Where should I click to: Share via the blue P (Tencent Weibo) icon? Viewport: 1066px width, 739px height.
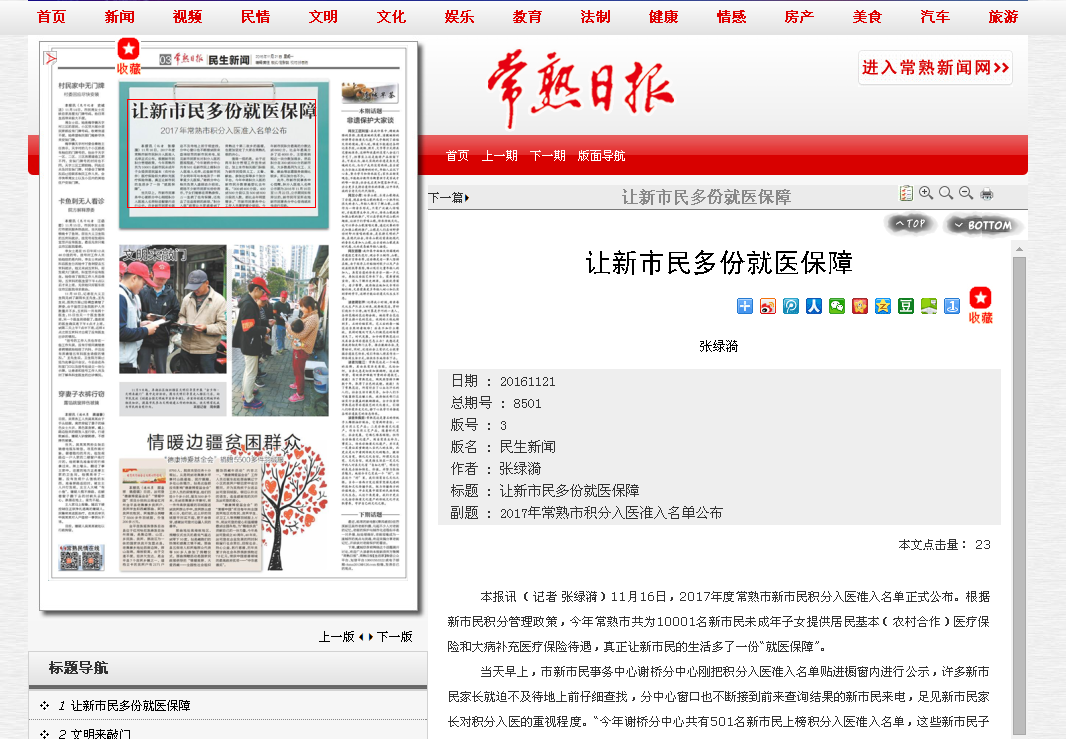tap(791, 306)
